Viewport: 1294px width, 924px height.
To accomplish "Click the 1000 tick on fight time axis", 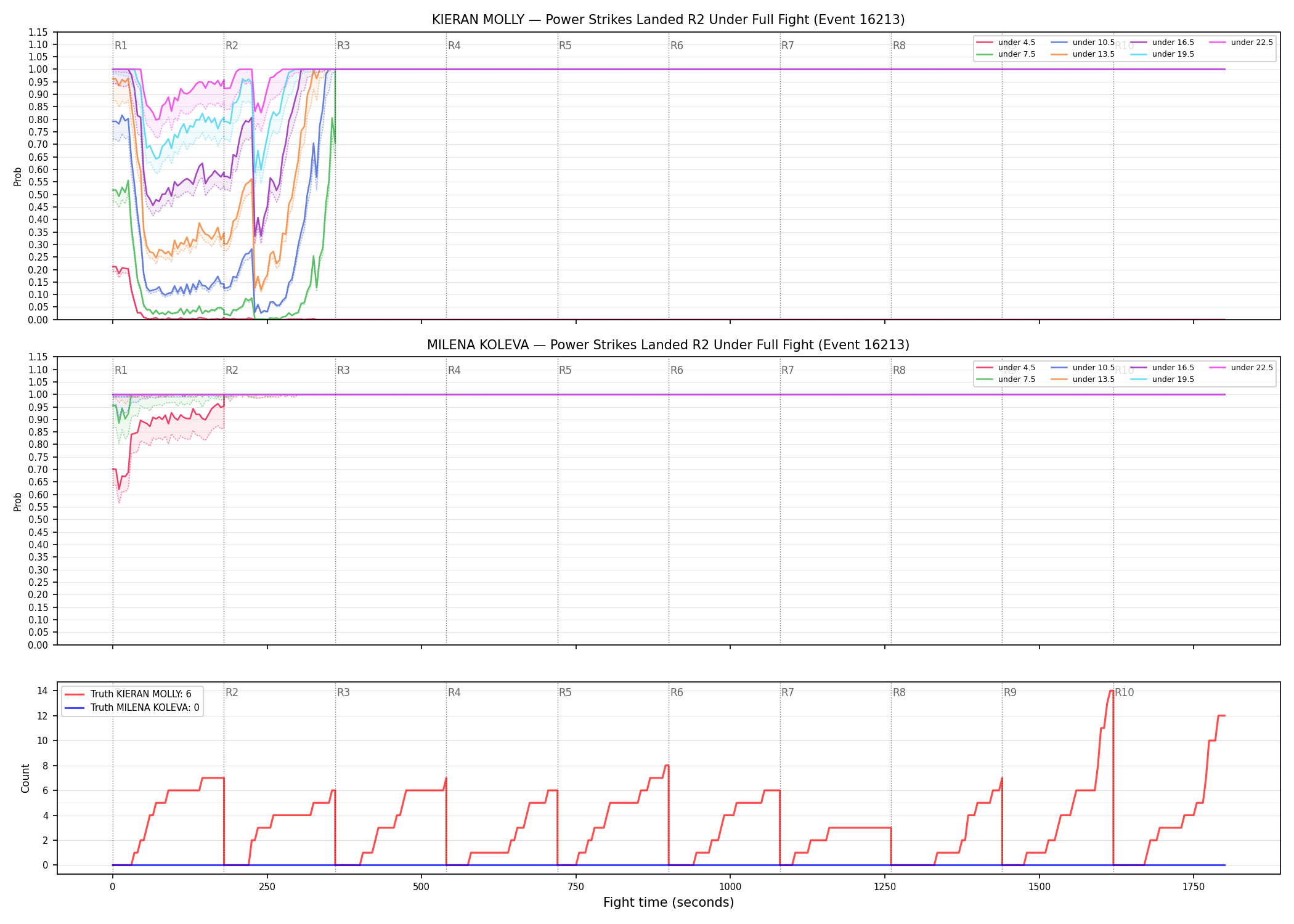I will (x=730, y=887).
